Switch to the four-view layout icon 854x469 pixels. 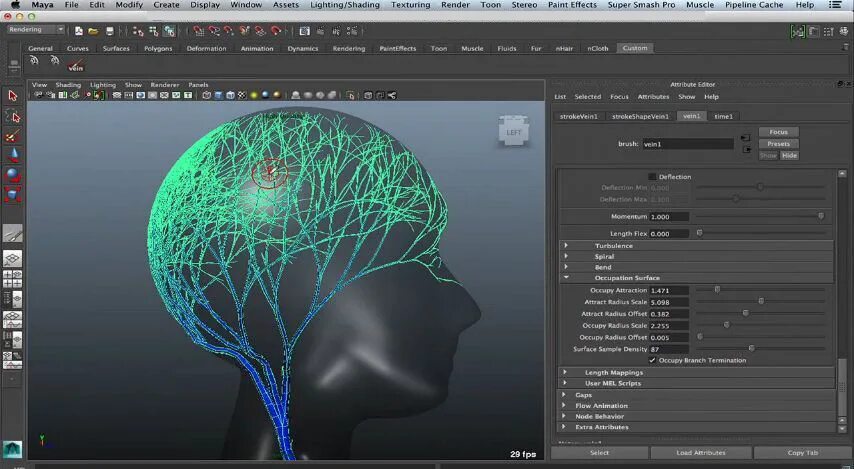(13, 277)
